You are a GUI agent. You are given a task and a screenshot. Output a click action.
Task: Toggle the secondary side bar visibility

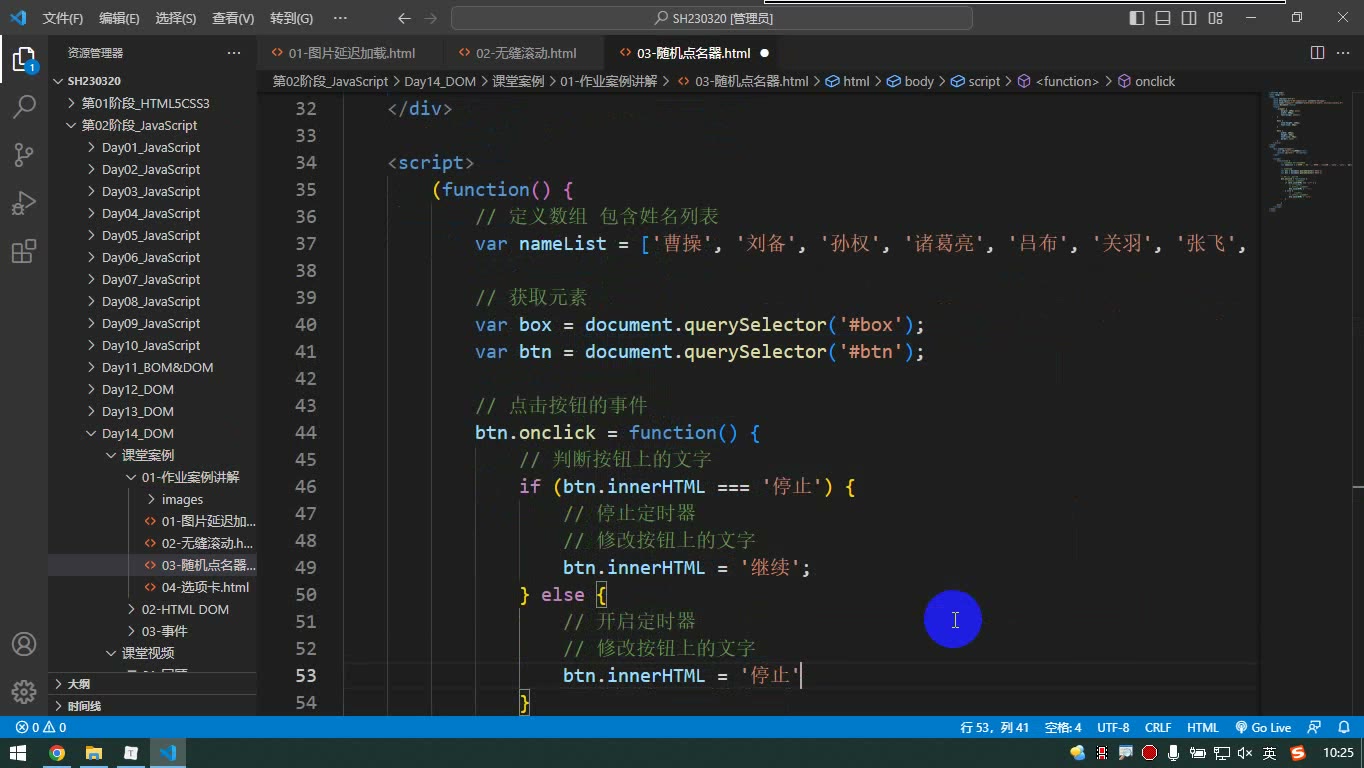(1189, 18)
